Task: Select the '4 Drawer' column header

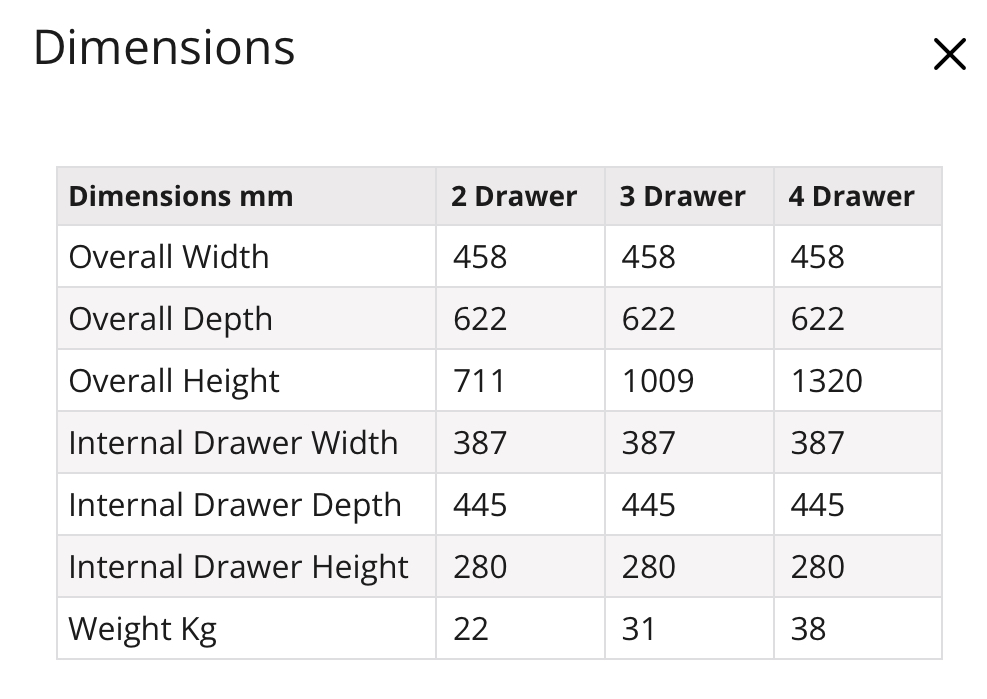Action: click(x=851, y=196)
